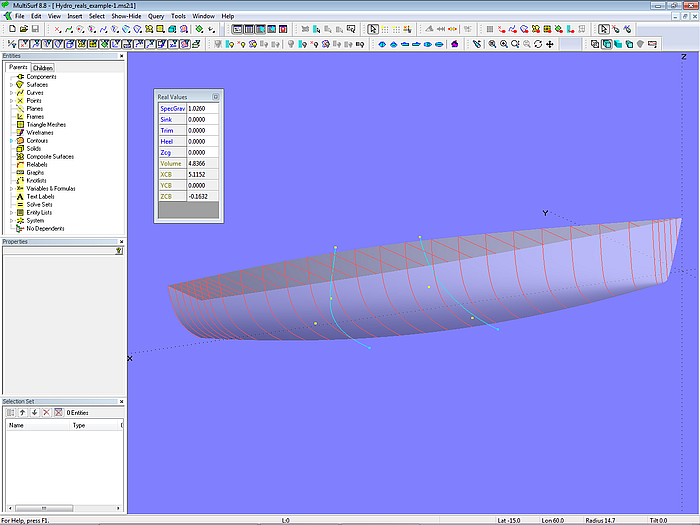Select Composite Surfaces in entity tree

[x=50, y=157]
